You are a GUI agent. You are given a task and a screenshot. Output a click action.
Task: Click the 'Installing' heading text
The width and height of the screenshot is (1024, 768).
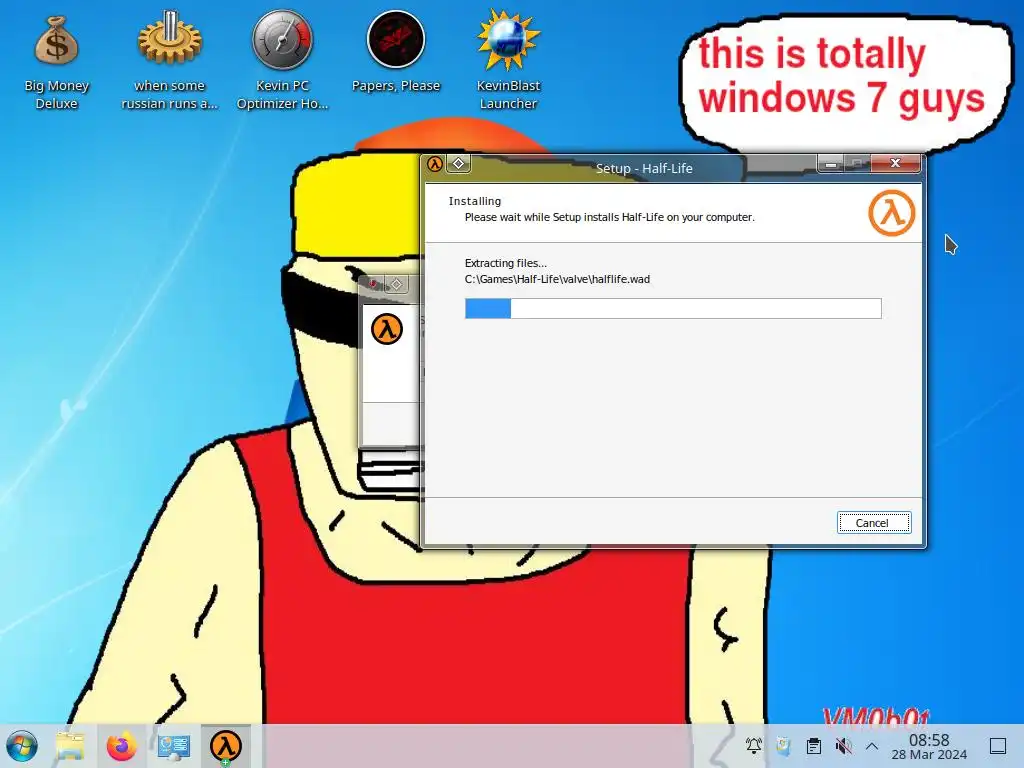coord(475,201)
